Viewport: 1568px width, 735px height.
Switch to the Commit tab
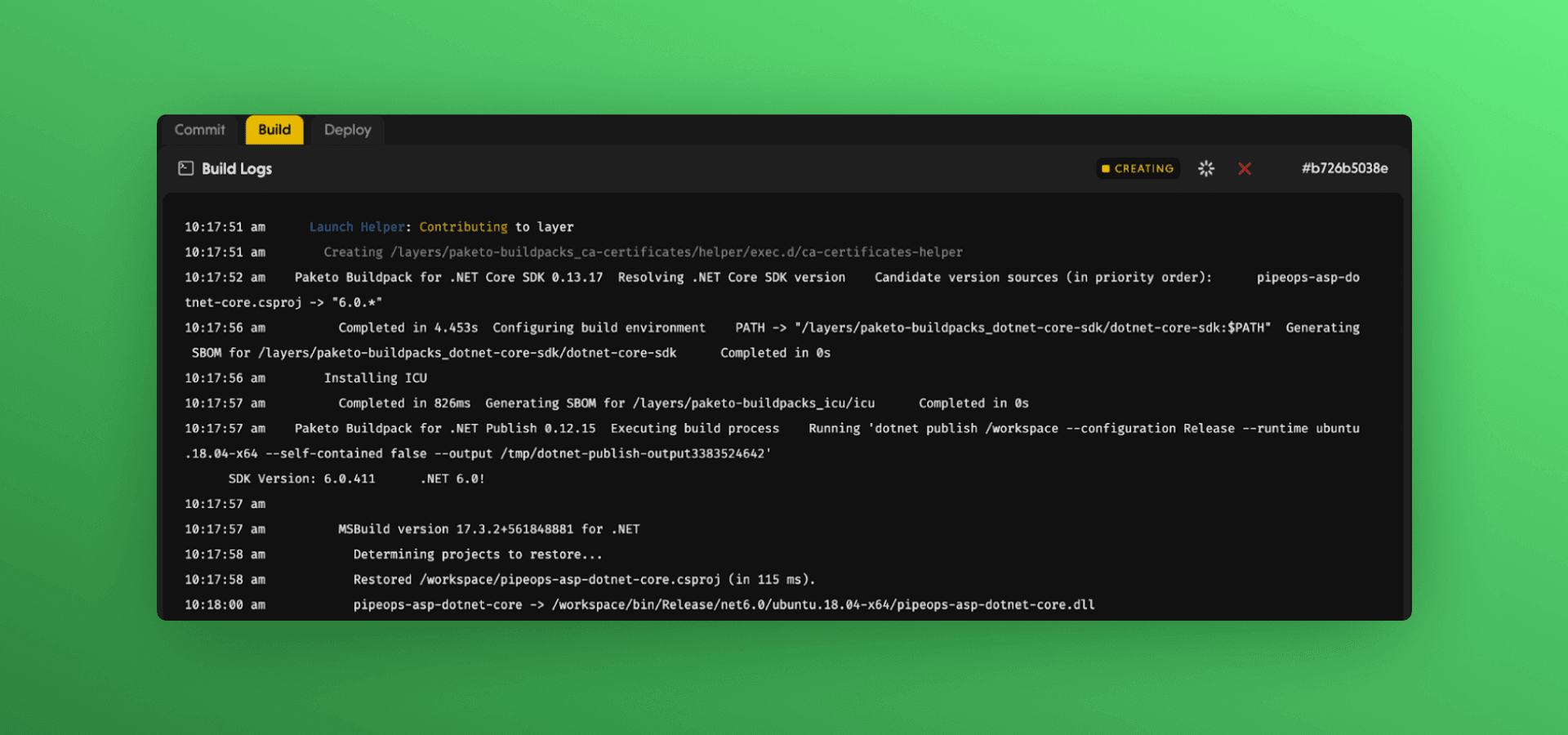(199, 130)
